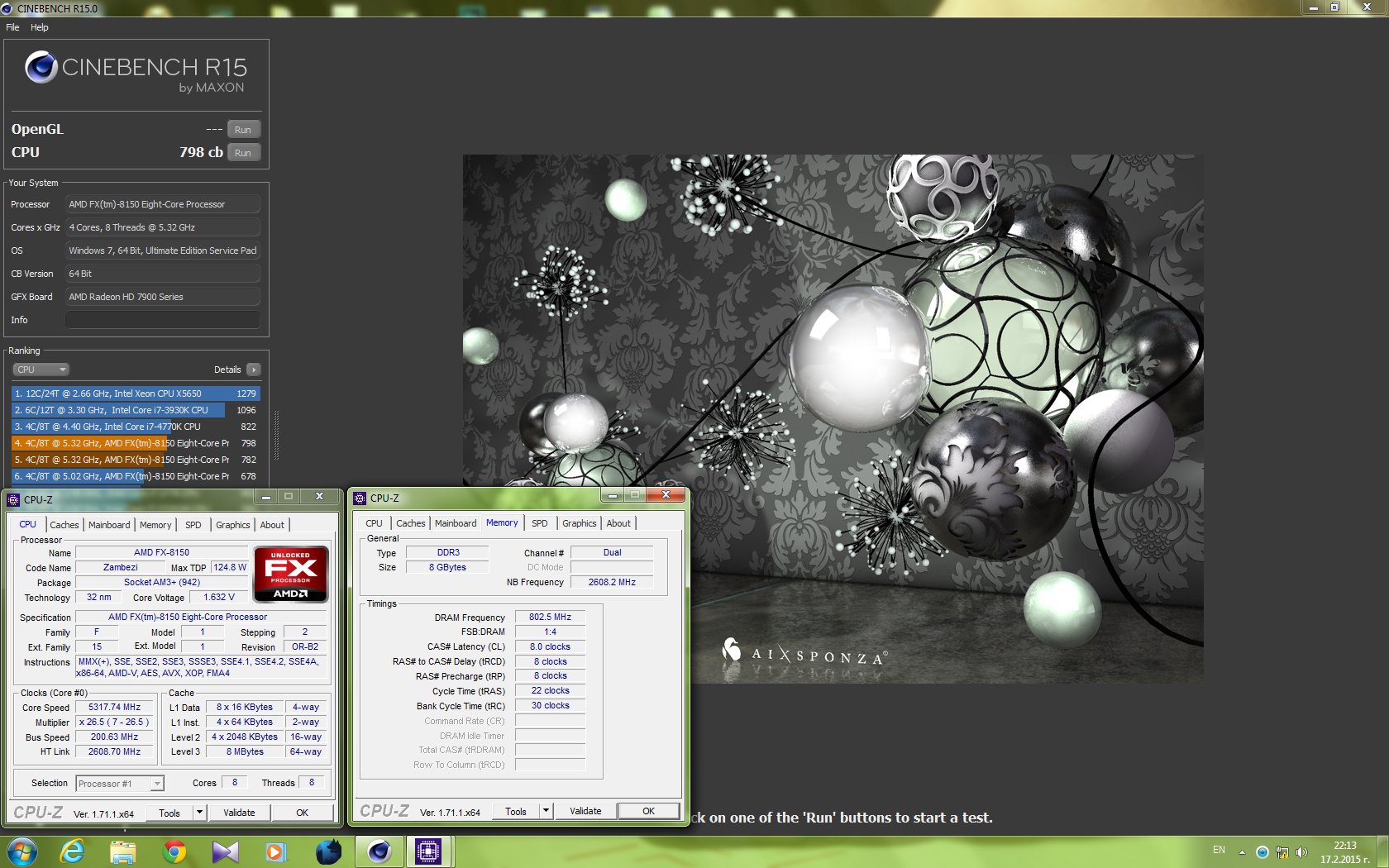Open the File menu in Cinebench

12,27
